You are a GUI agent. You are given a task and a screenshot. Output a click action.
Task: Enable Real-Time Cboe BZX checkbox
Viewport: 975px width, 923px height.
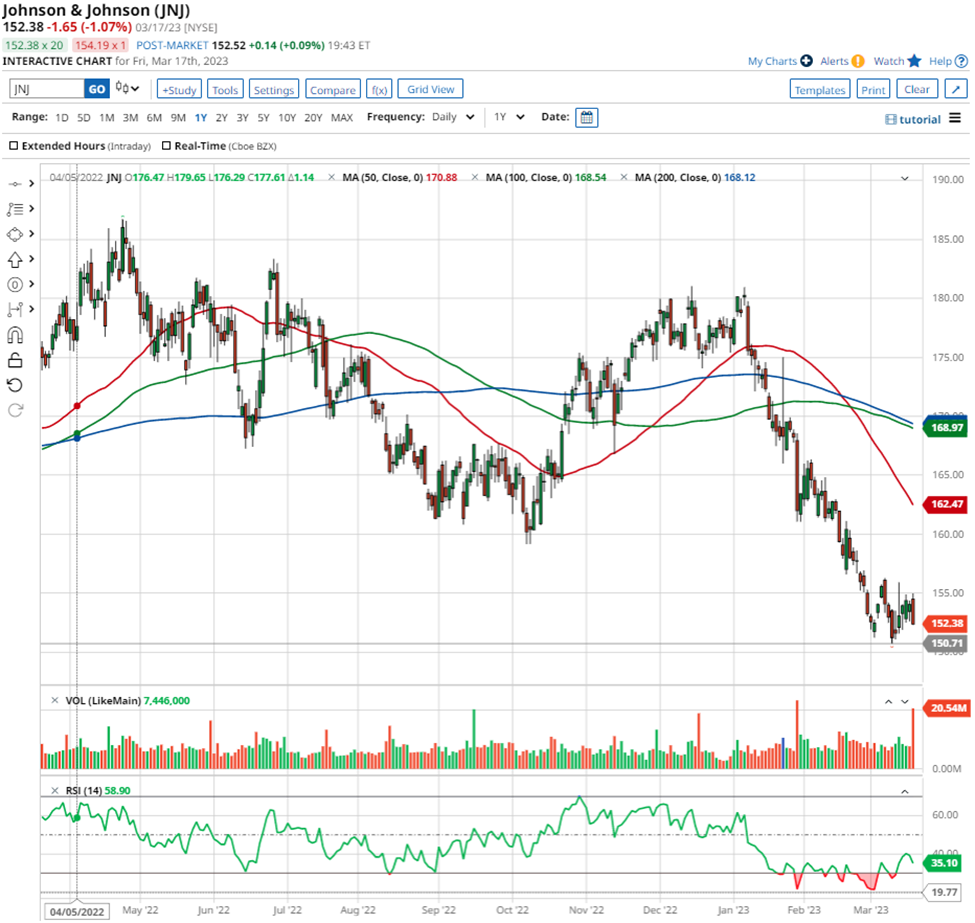(166, 146)
